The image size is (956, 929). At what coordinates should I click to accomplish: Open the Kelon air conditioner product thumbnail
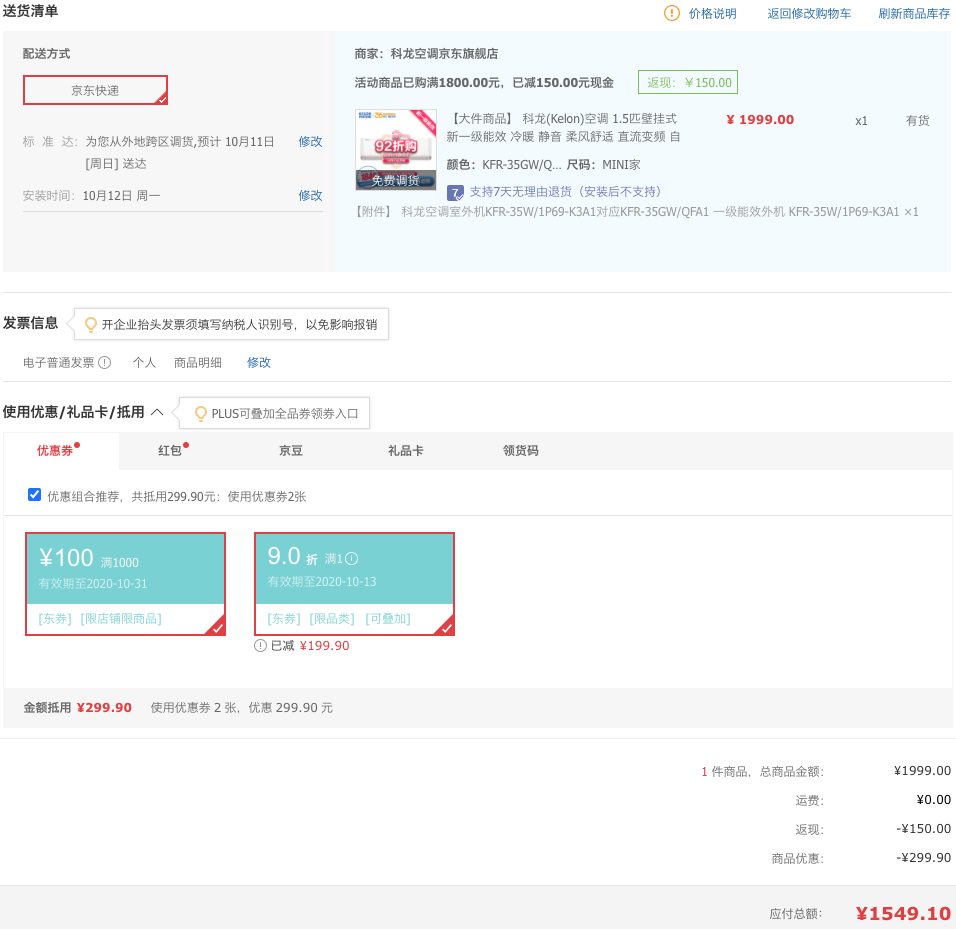[396, 150]
